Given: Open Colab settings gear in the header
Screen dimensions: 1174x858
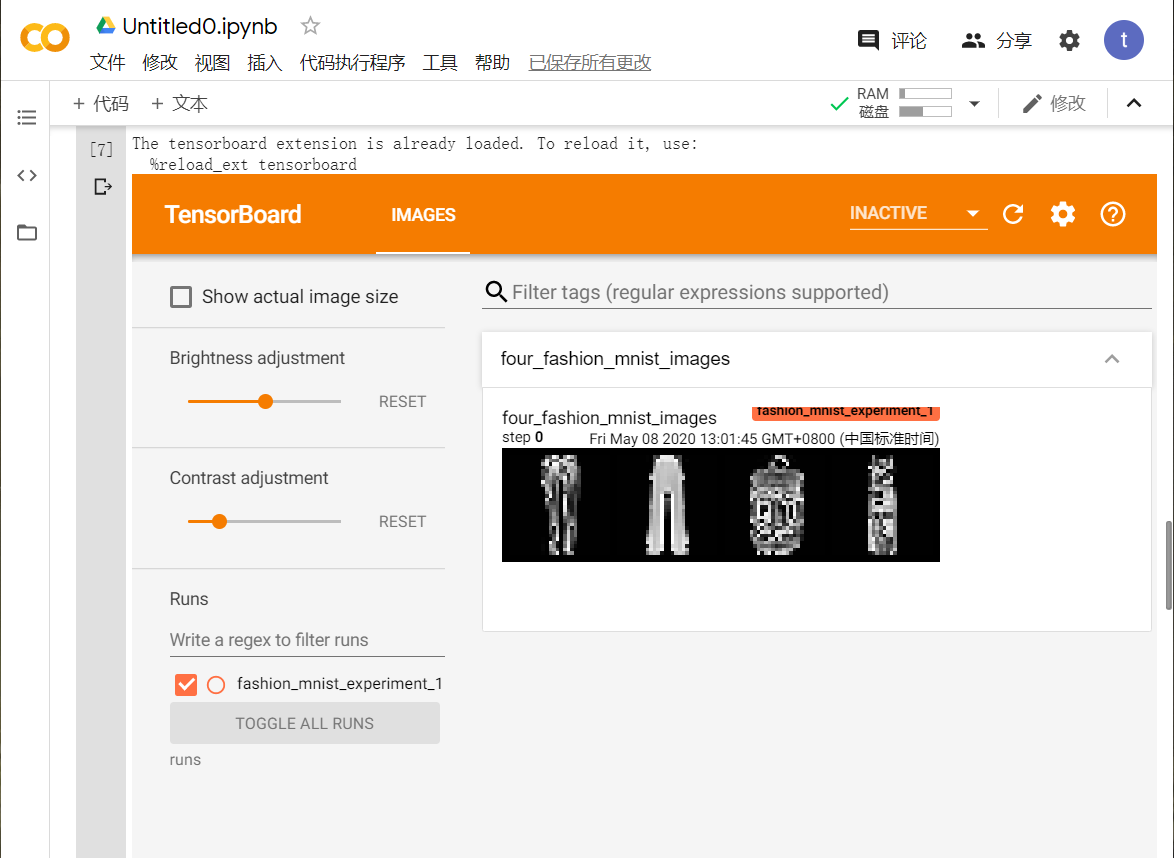Looking at the screenshot, I should 1069,40.
